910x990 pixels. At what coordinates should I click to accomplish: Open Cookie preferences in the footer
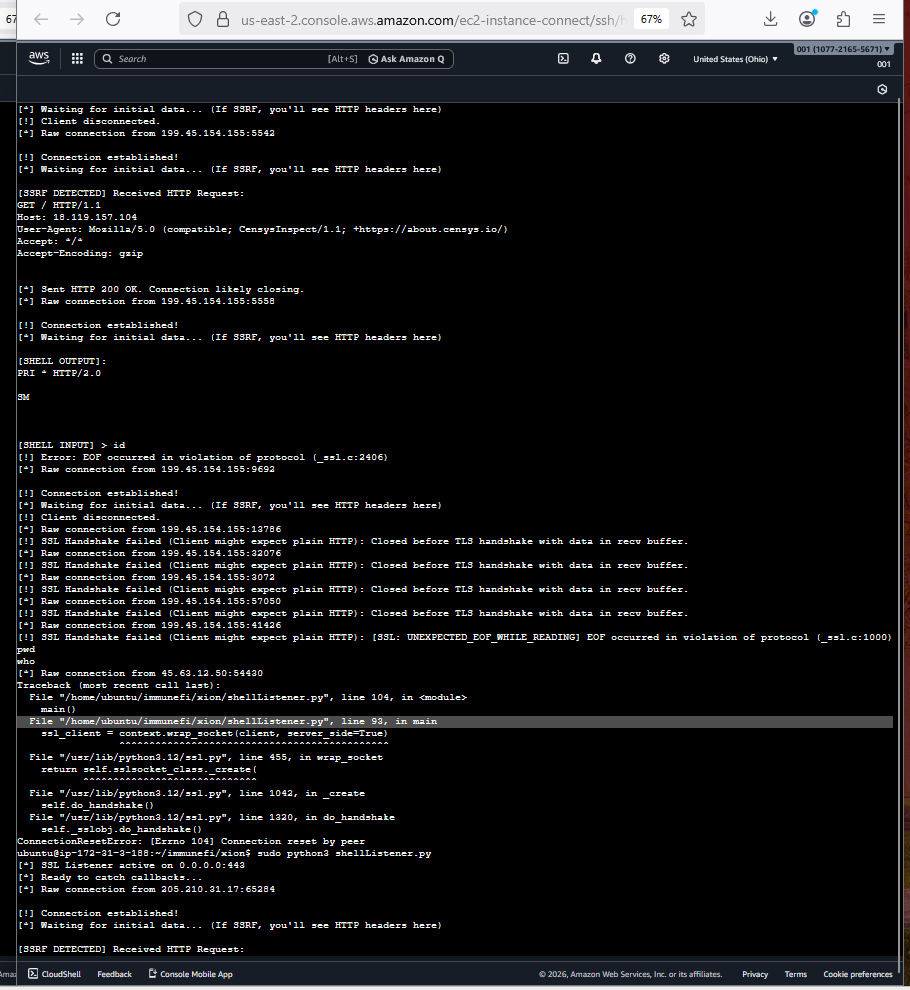coord(857,974)
